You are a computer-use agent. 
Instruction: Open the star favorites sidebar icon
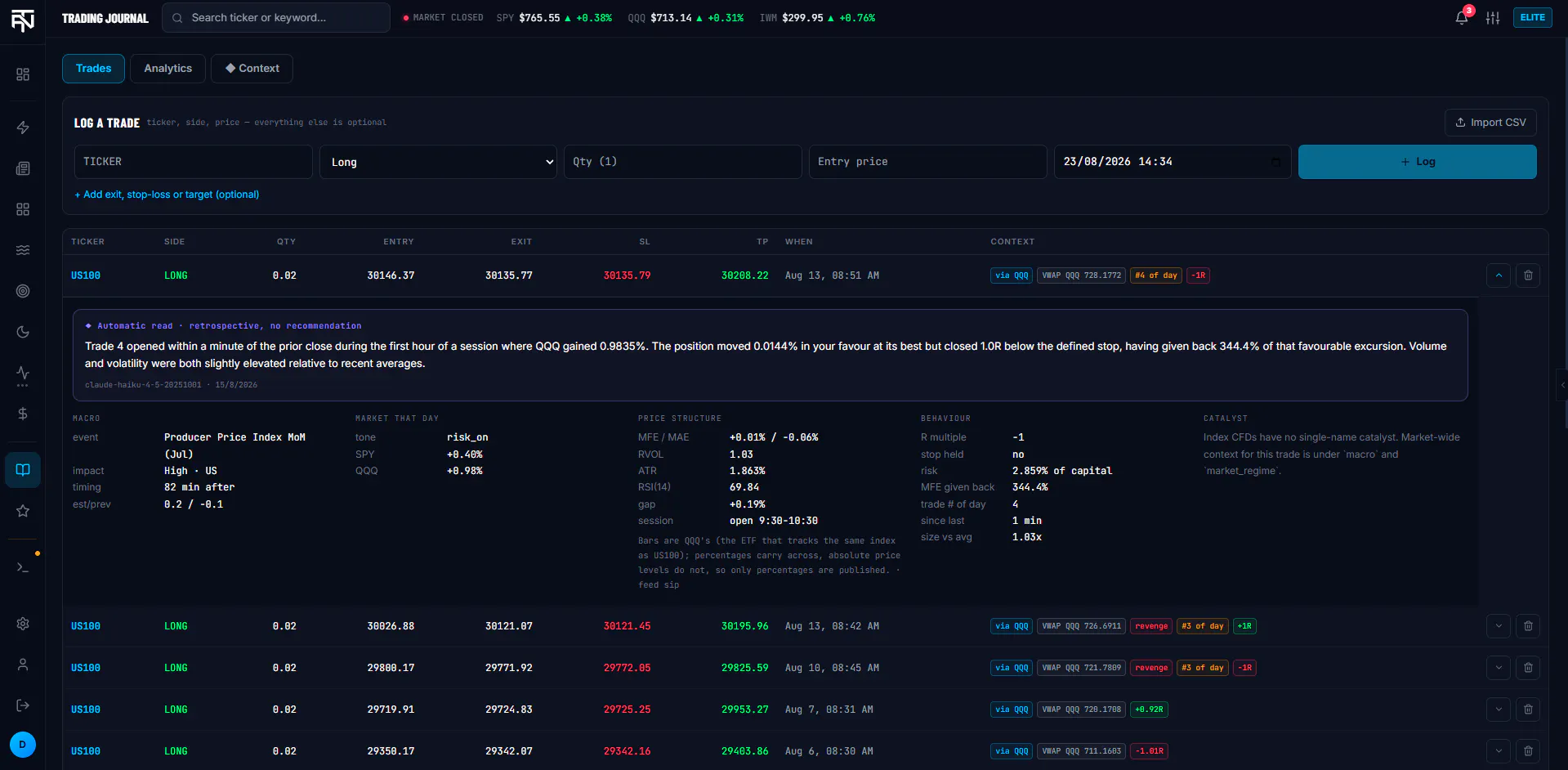point(23,511)
